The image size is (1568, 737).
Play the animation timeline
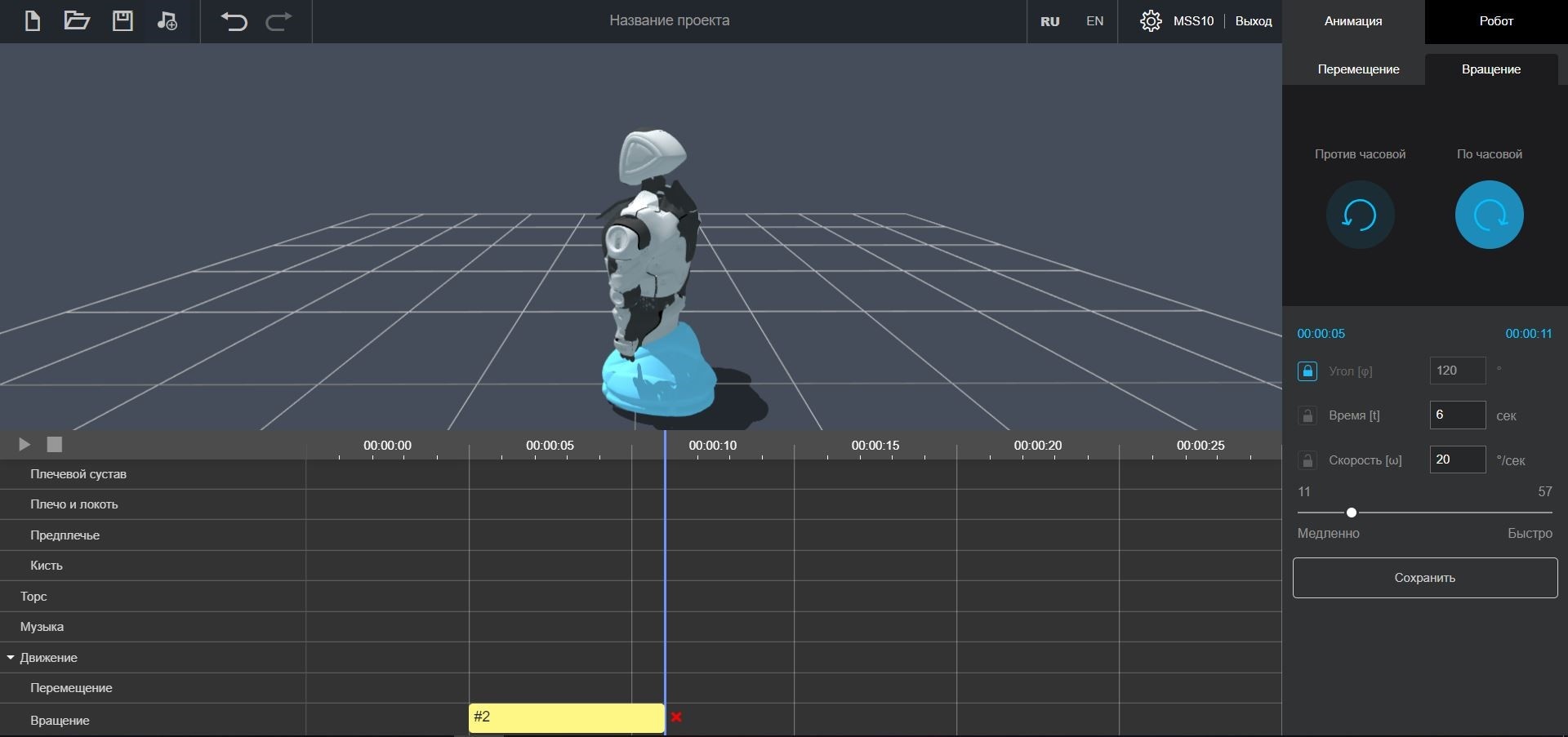tap(24, 444)
